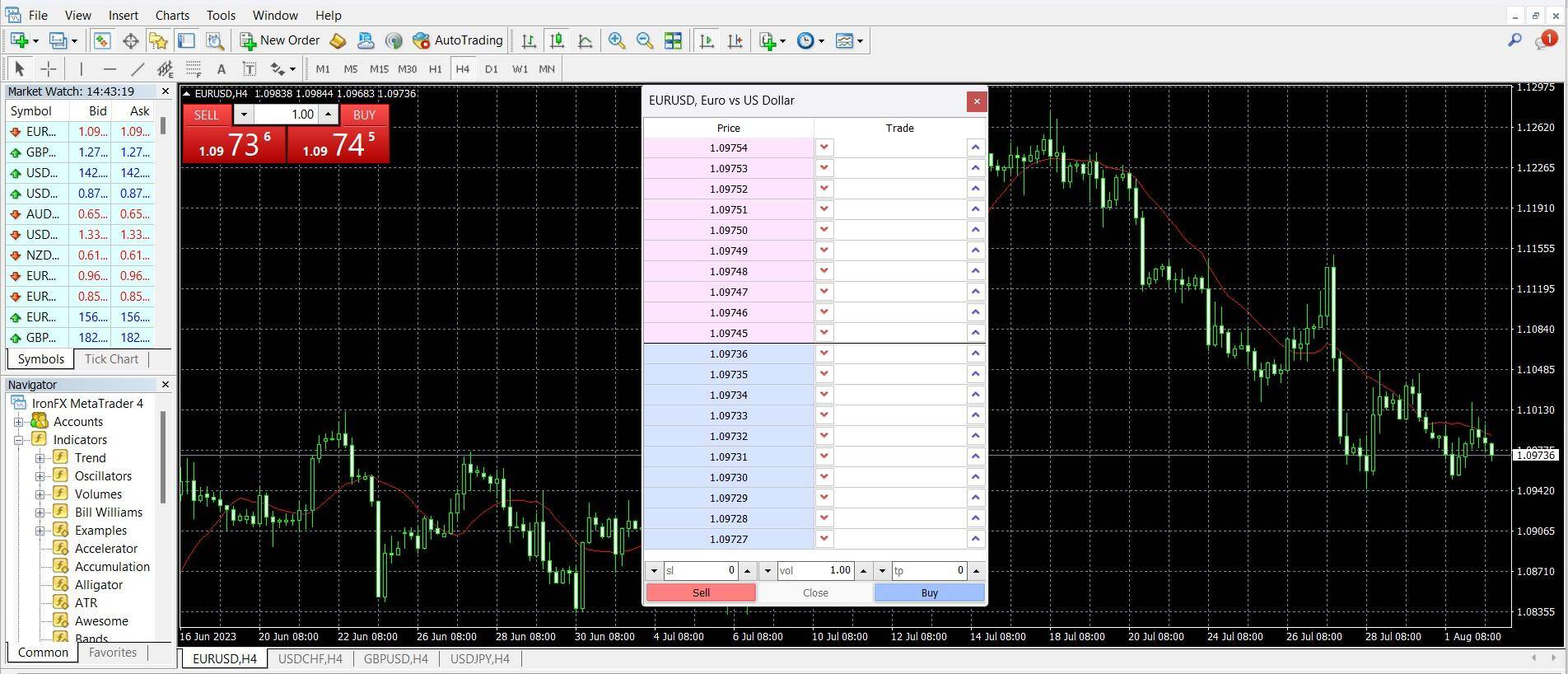
Task: Toggle the Market Watch window icon
Action: 102,40
